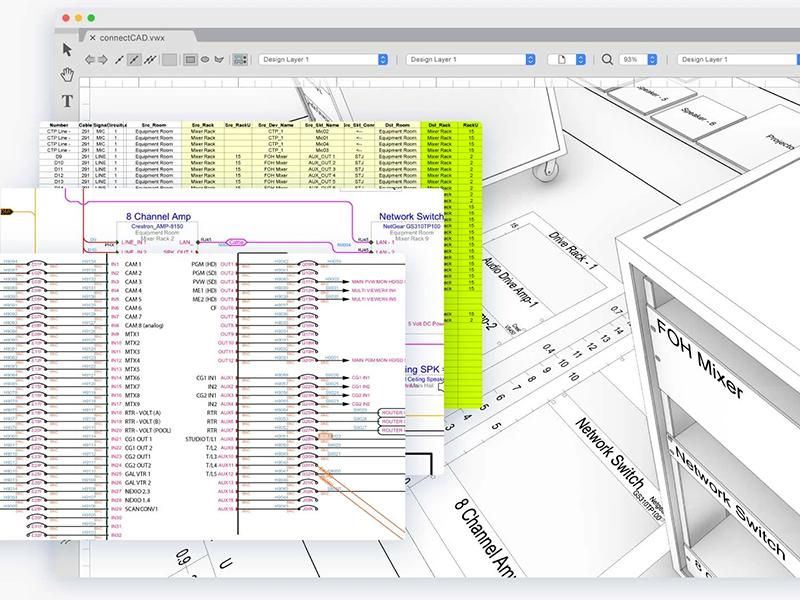Viewport: 800px width, 600px height.
Task: Click the magnifier zoom icon
Action: (607, 60)
